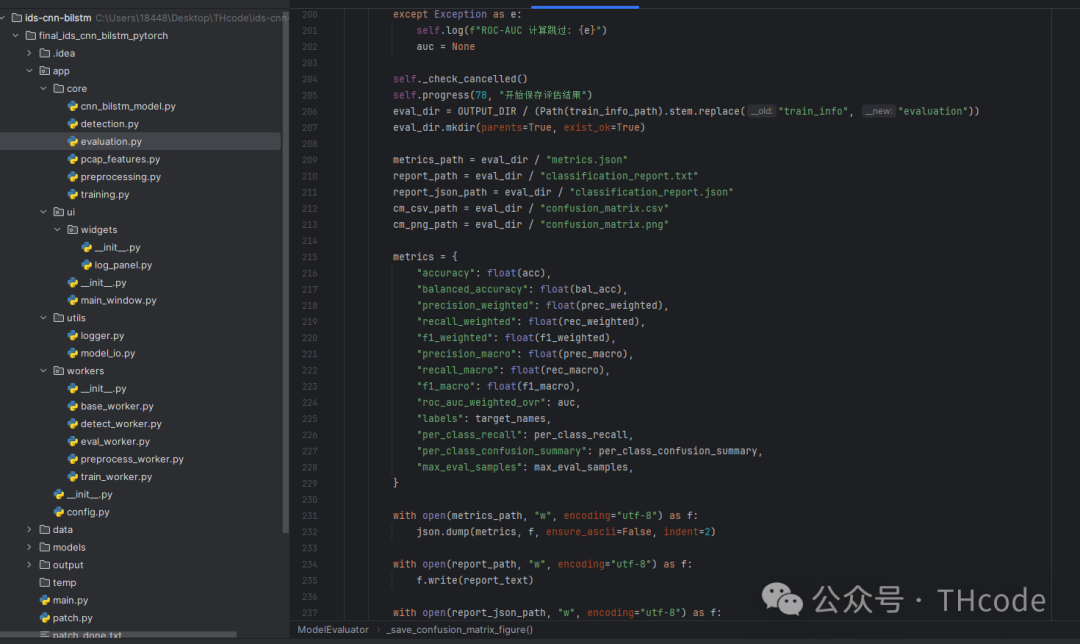Select __init__.py under widgets folder
Viewport: 1080px width, 644px height.
point(117,247)
